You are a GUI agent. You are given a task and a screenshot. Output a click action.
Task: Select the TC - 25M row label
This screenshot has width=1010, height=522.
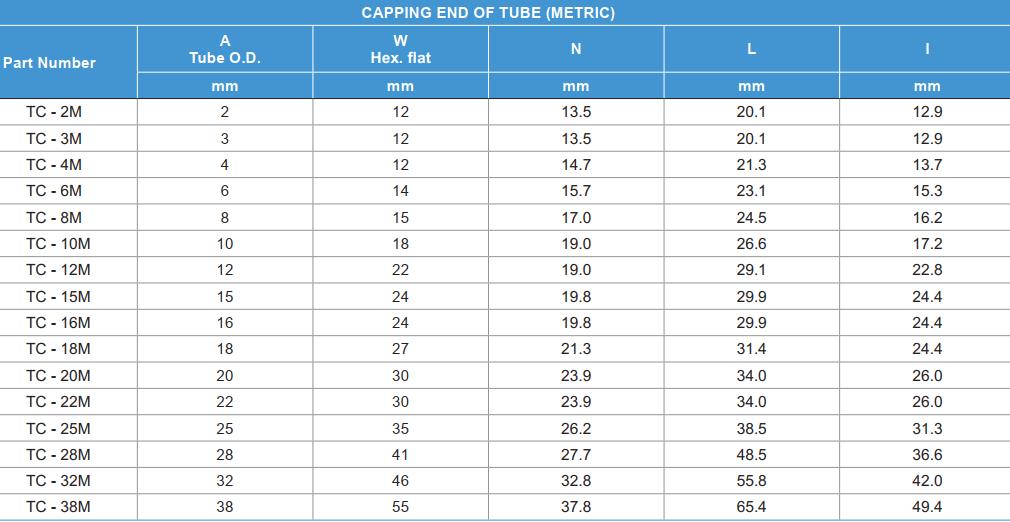pos(58,428)
